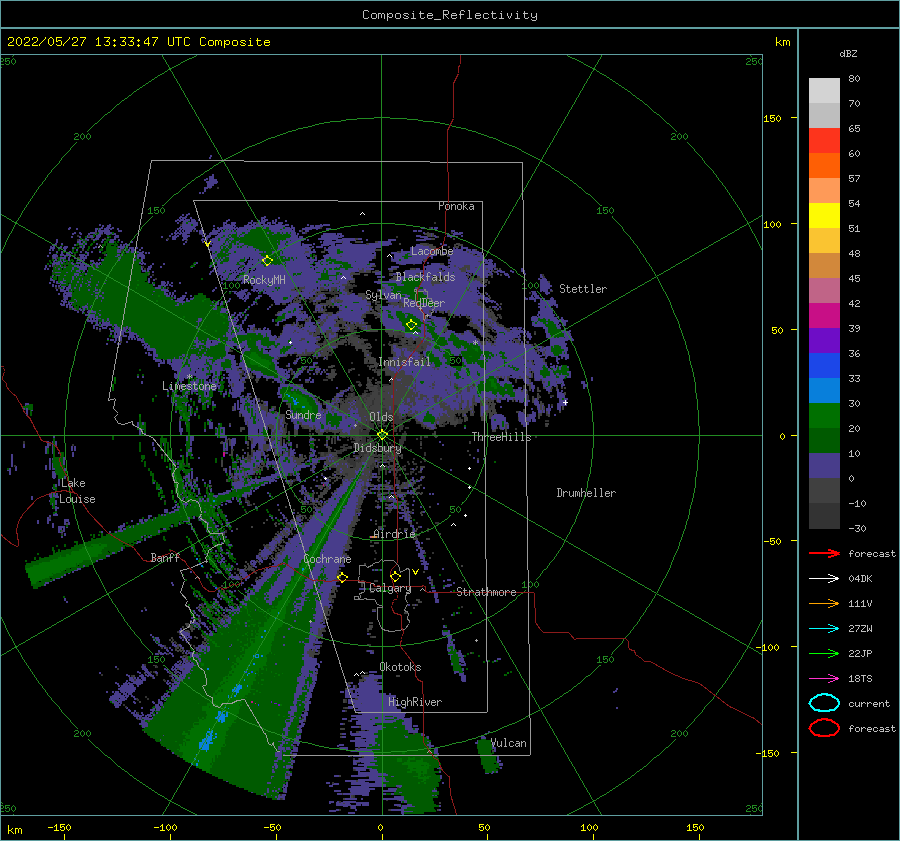Click the white 04DK arrow icon
Viewport: 900px width, 841px height.
[824, 579]
